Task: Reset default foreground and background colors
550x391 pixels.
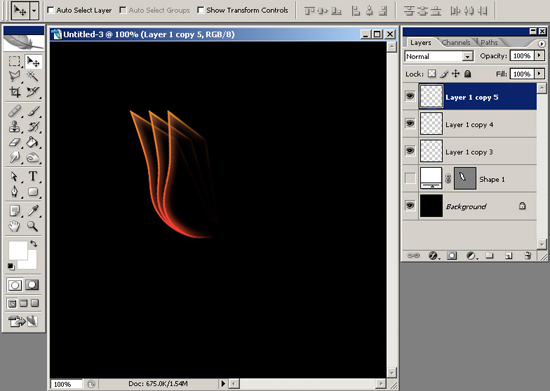Action: [x=11, y=267]
